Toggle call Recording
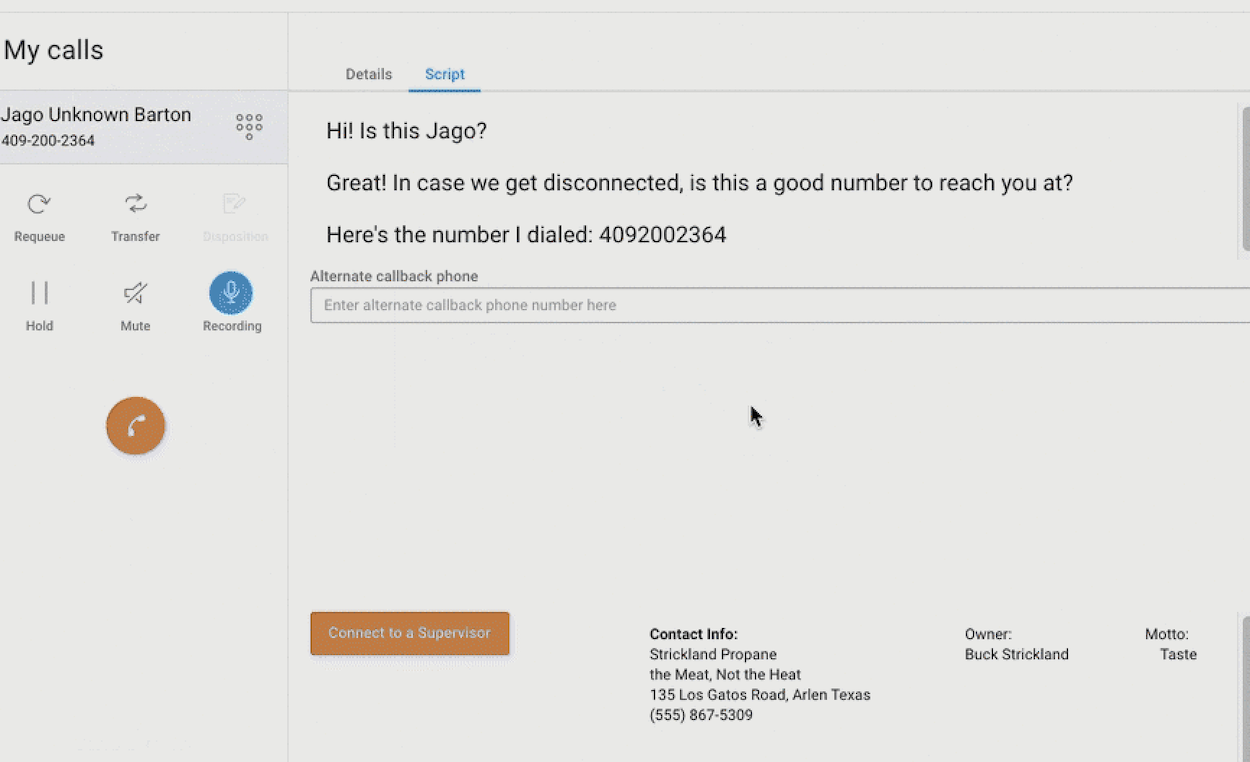 point(231,293)
